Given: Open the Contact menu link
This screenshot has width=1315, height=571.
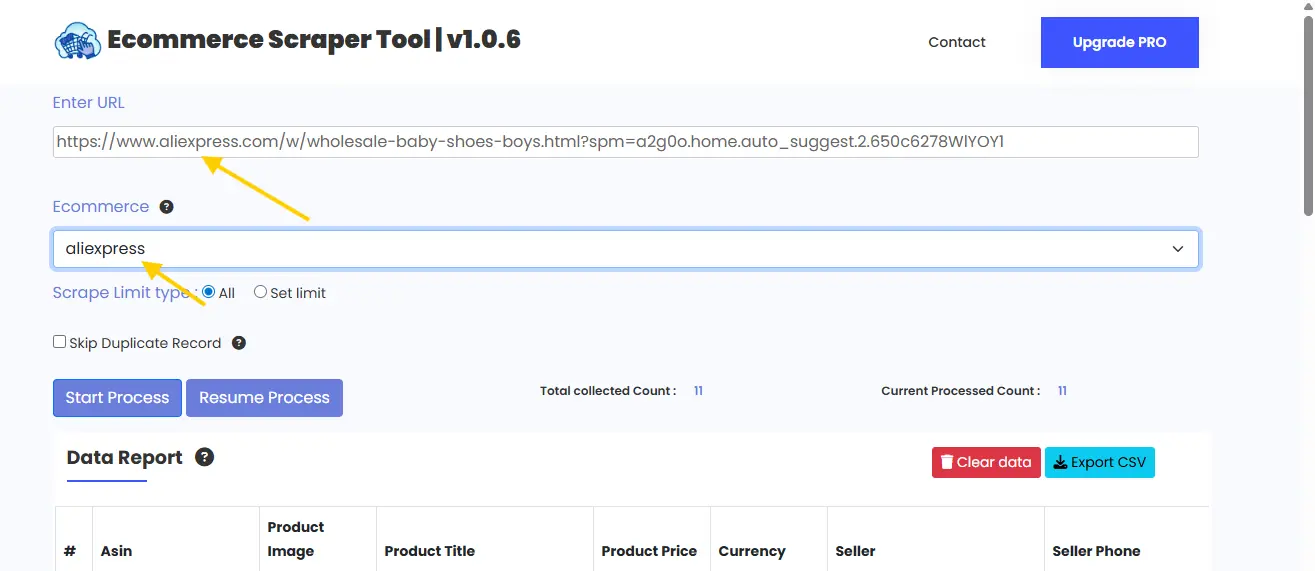Looking at the screenshot, I should pos(957,42).
